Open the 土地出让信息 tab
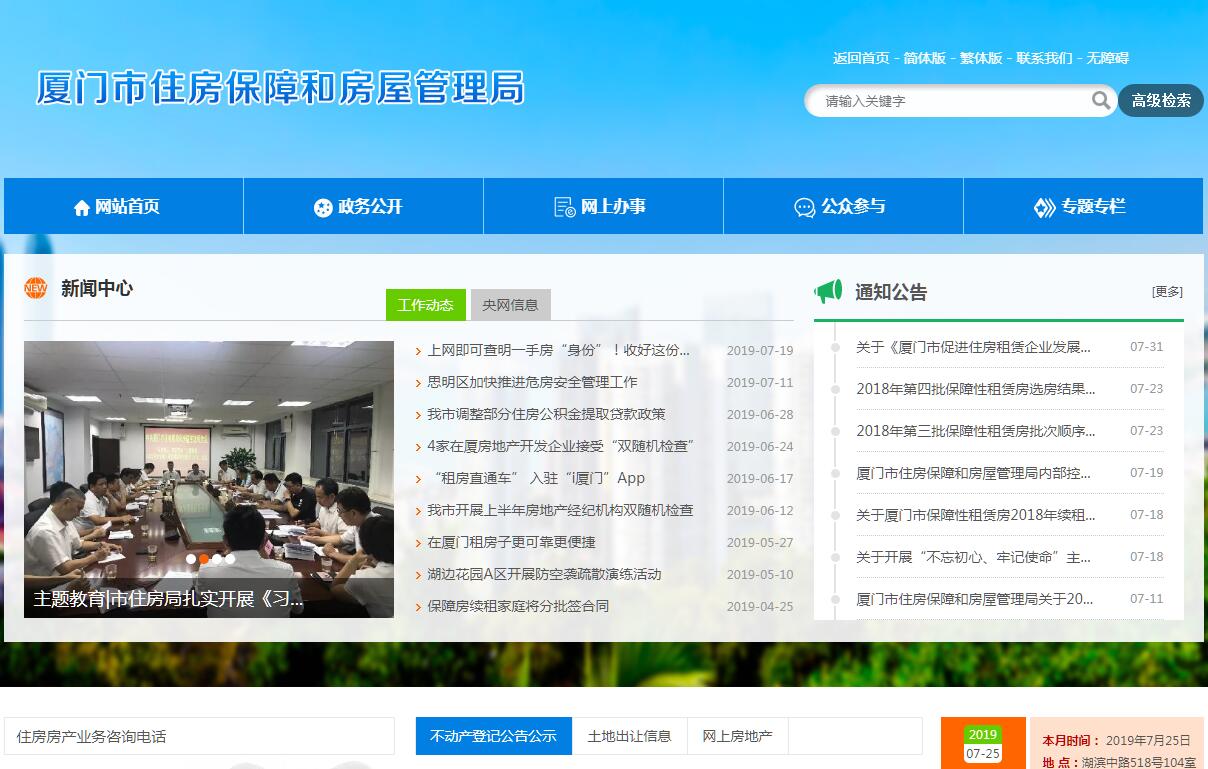The width and height of the screenshot is (1208, 769). pyautogui.click(x=629, y=736)
